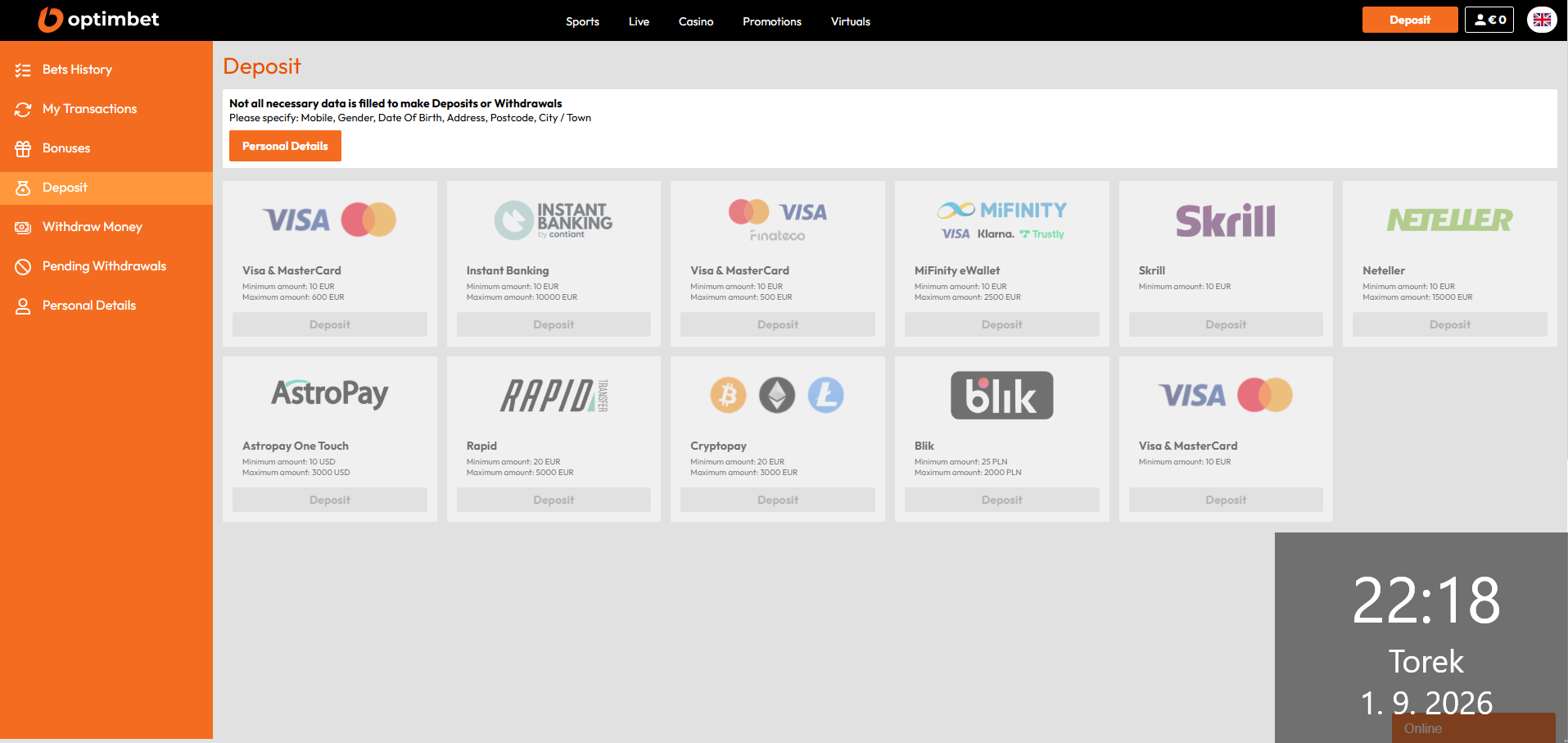The height and width of the screenshot is (743, 1568).
Task: Open the language selector flag icon
Action: (1542, 20)
